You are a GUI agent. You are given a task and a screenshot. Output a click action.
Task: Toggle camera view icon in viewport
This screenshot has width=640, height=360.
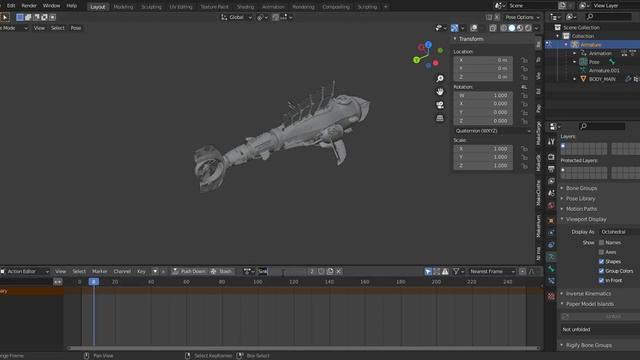click(440, 105)
